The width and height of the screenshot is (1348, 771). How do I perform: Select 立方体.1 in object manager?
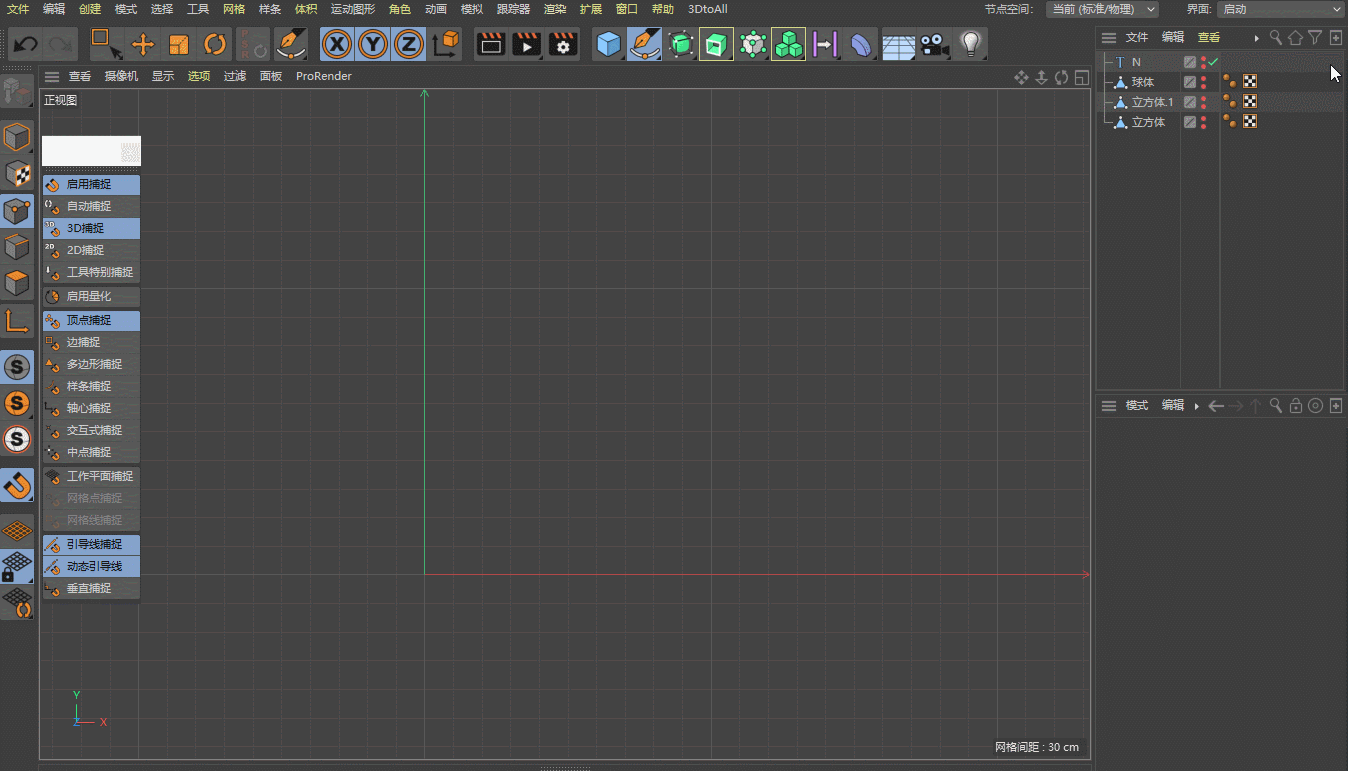tap(1152, 102)
